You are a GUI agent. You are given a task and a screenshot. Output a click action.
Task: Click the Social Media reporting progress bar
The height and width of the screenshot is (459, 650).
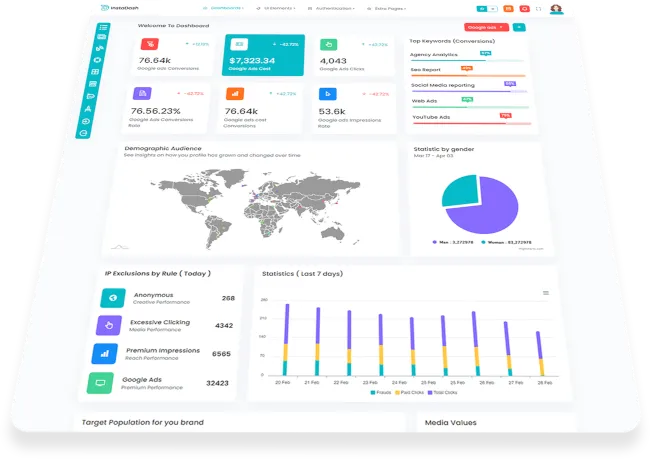click(x=469, y=91)
